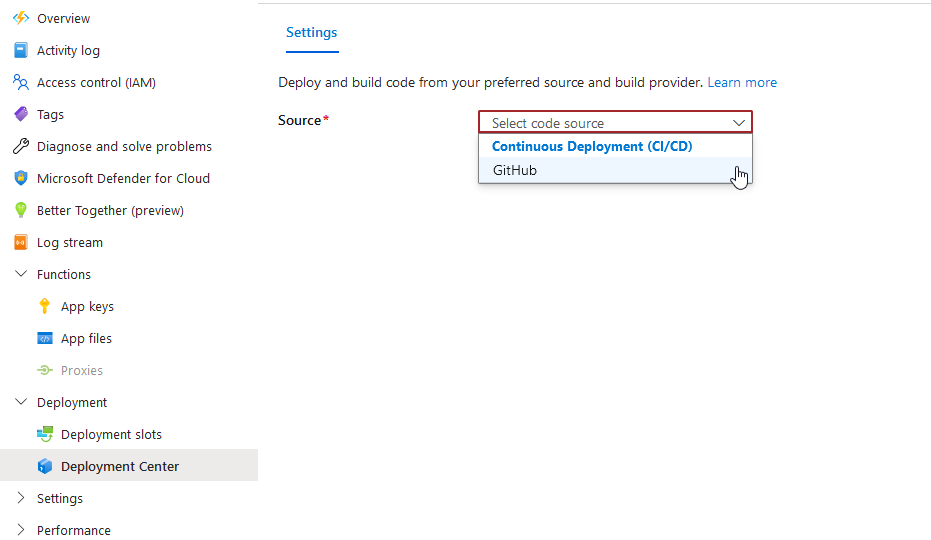This screenshot has width=931, height=540.
Task: Click Continuous Deployment (CI/CD) group header
Action: [592, 146]
